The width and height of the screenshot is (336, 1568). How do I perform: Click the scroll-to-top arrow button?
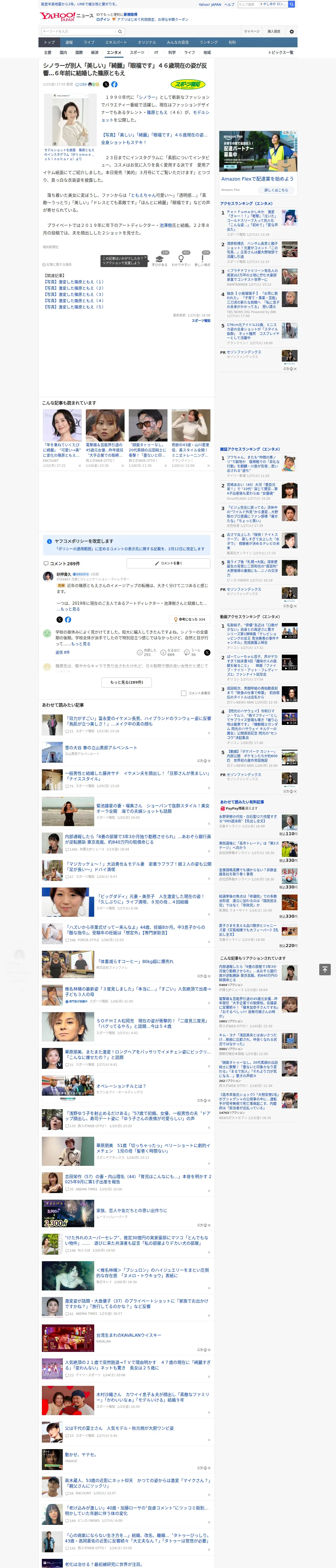click(325, 969)
